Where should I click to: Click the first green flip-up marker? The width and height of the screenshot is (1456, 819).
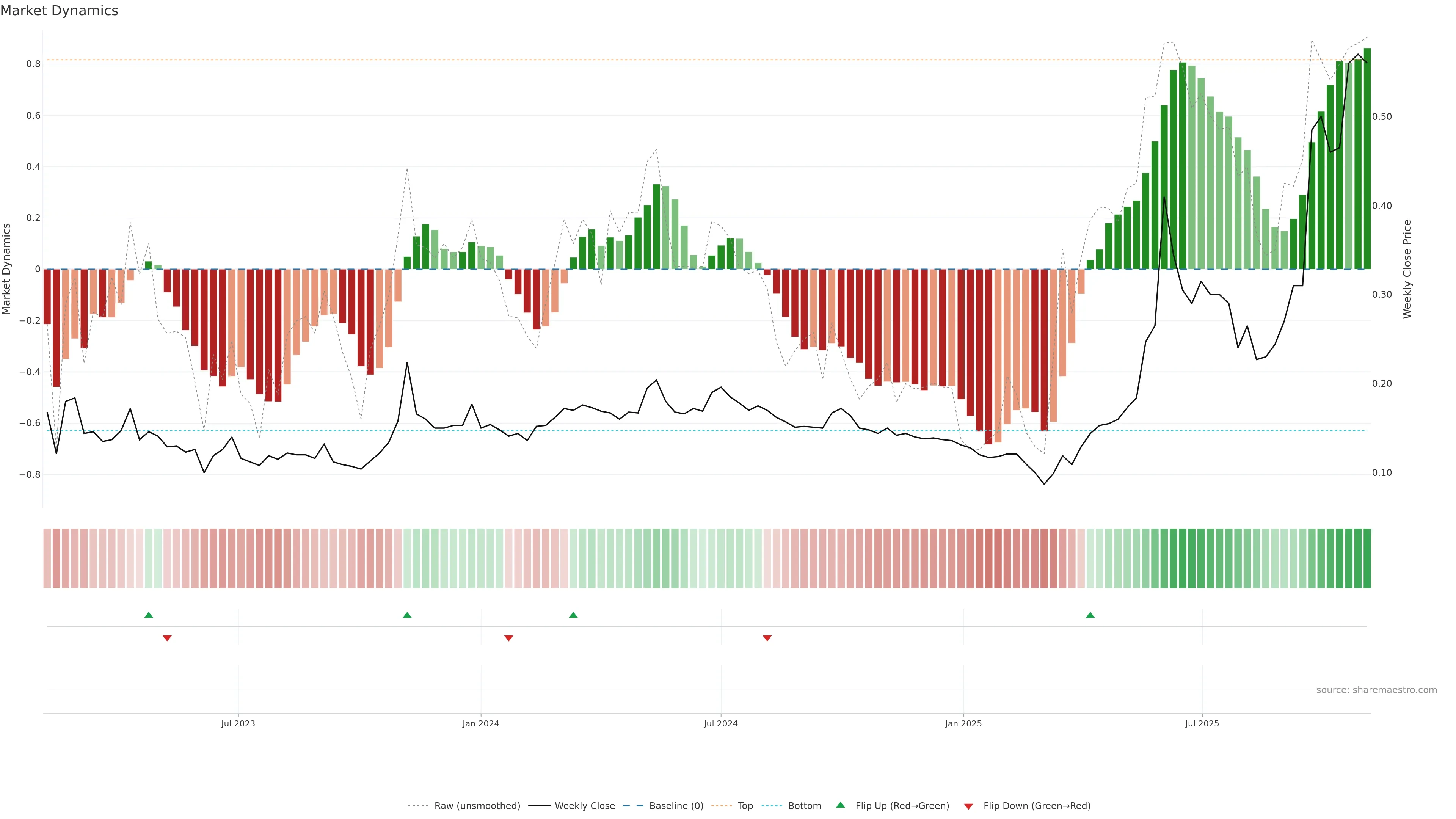(x=149, y=615)
